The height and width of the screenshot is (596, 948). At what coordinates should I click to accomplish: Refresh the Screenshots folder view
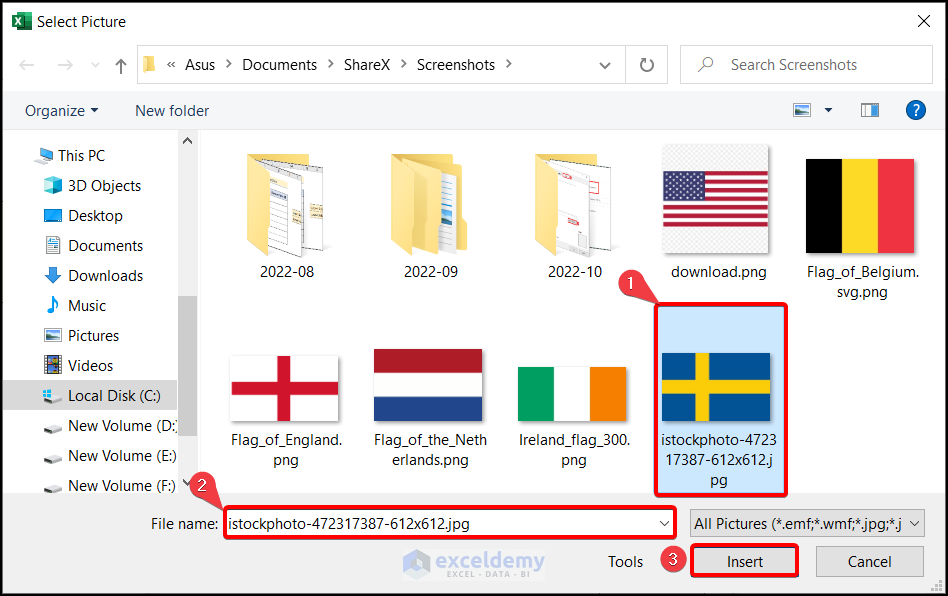(646, 65)
